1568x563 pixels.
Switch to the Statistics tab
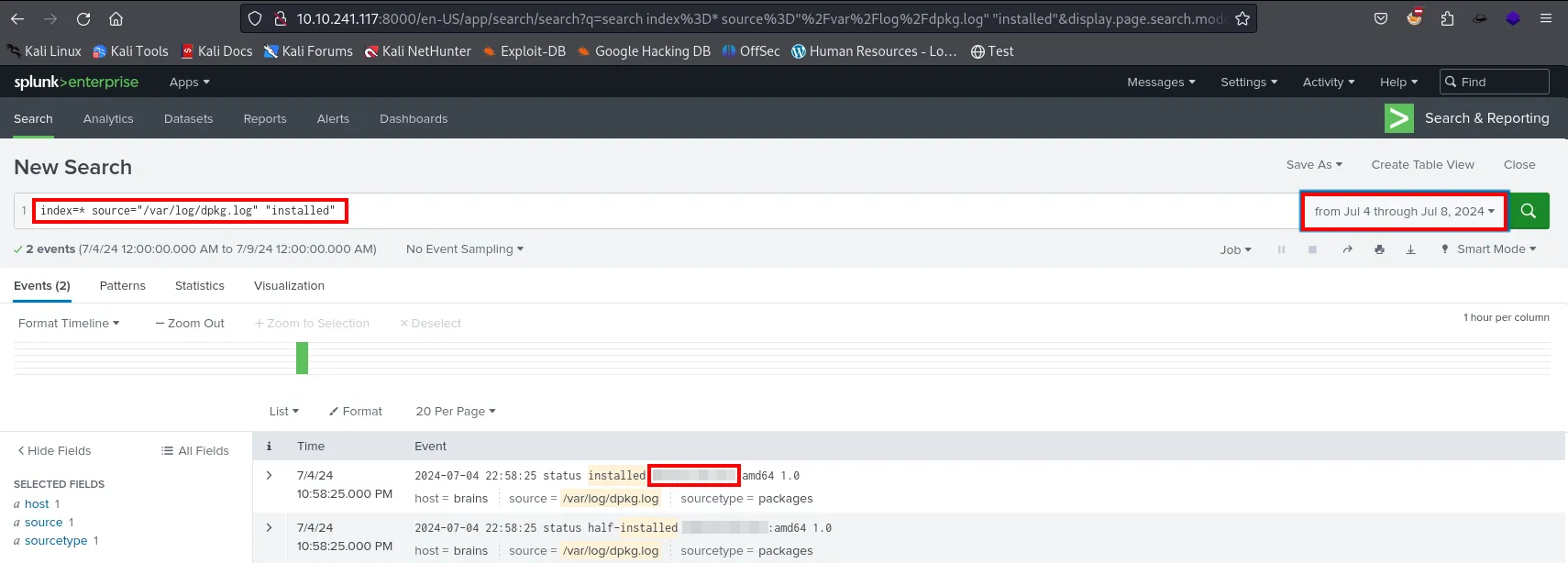(199, 286)
